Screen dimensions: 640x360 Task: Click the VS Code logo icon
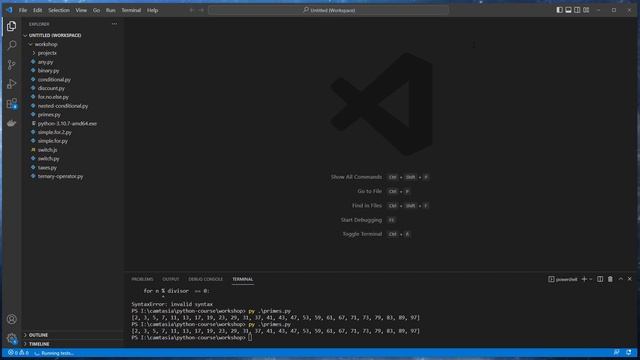point(9,10)
